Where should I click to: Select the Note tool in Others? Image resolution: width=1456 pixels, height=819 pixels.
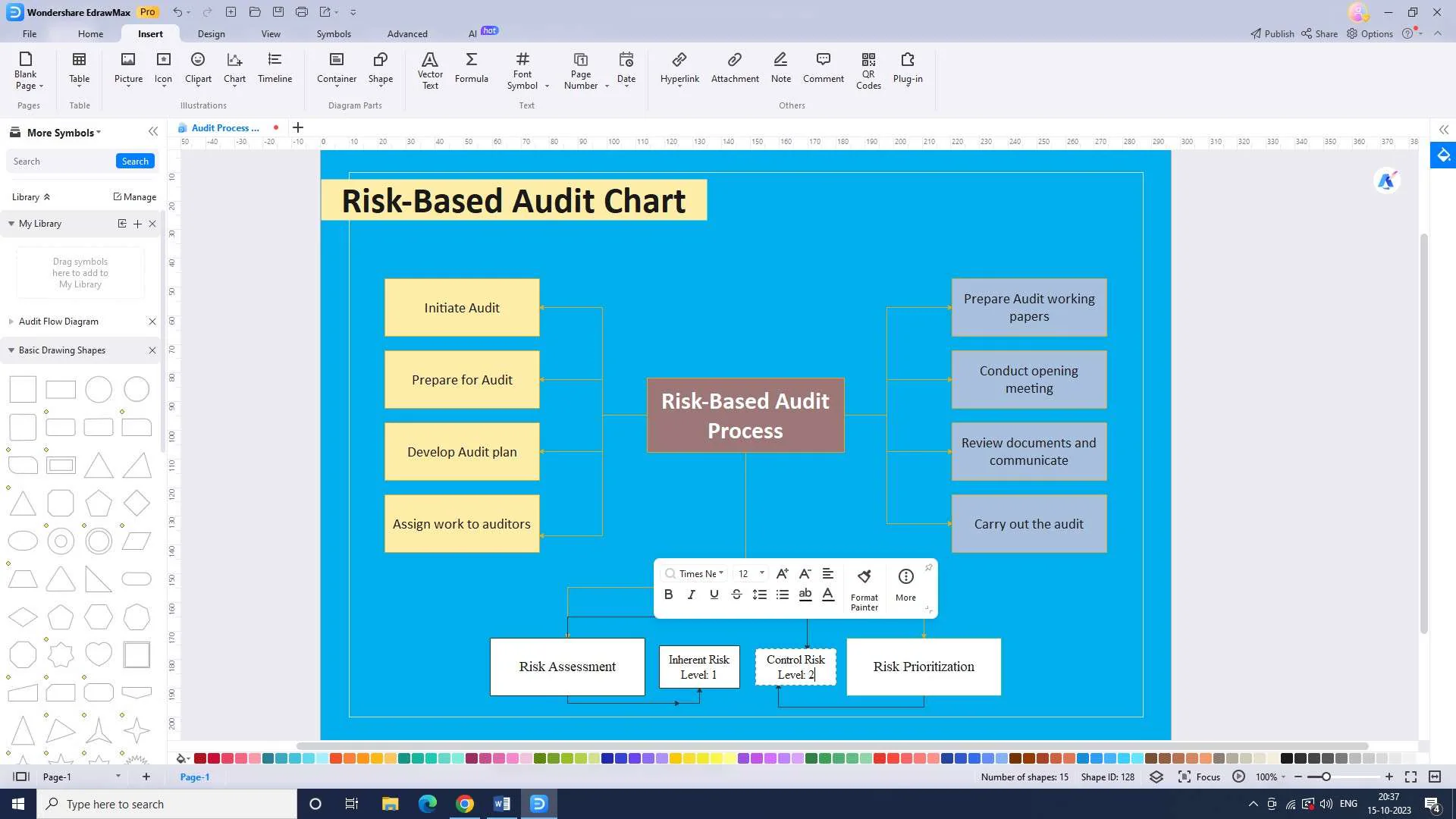point(782,67)
